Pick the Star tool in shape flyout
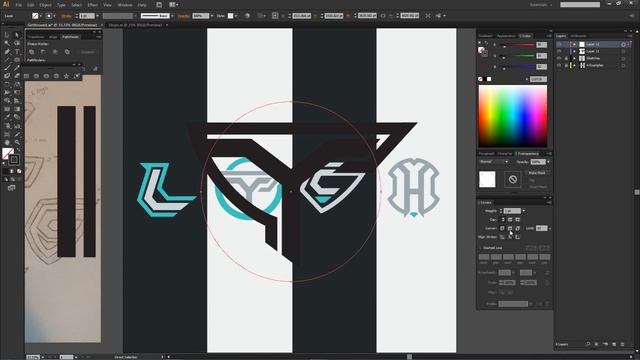 click(x=66, y=76)
